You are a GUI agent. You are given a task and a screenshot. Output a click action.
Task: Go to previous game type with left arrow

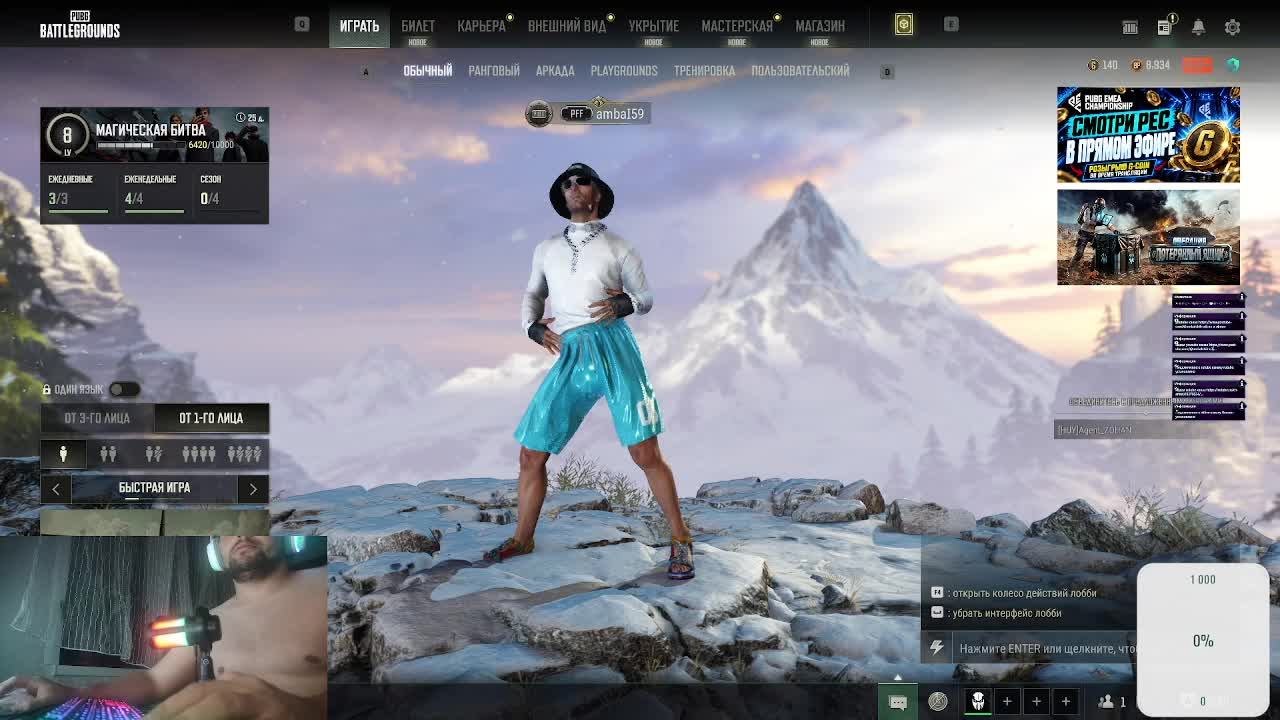coord(56,488)
